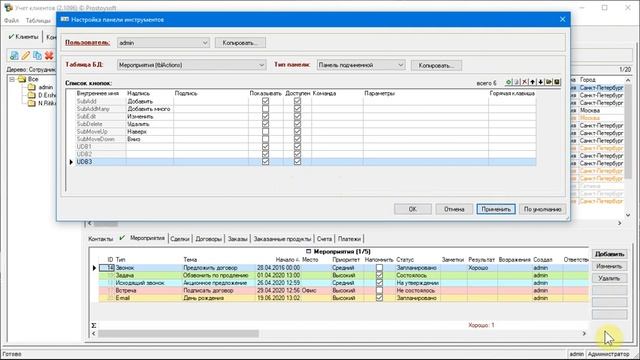Click the OK button in the dialog
640x360 pixels.
[x=413, y=209]
